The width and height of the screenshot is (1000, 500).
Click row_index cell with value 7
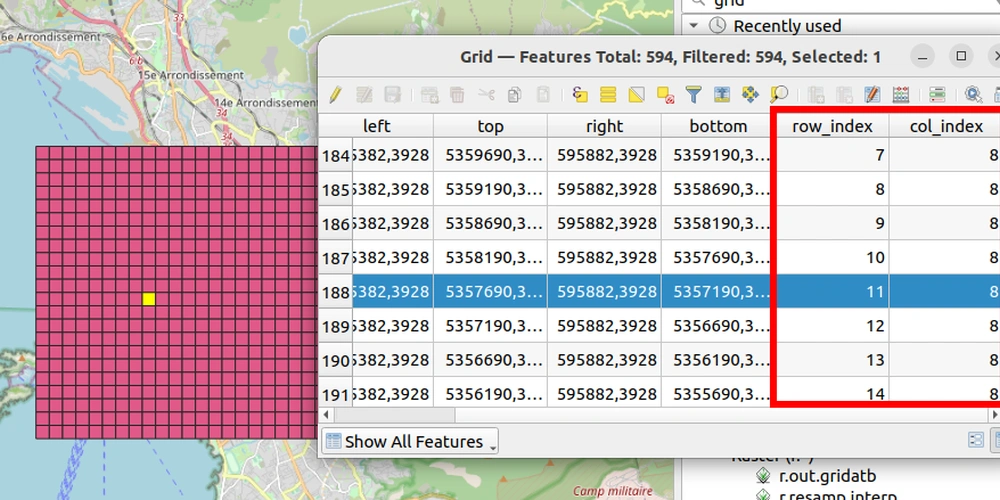tap(832, 155)
